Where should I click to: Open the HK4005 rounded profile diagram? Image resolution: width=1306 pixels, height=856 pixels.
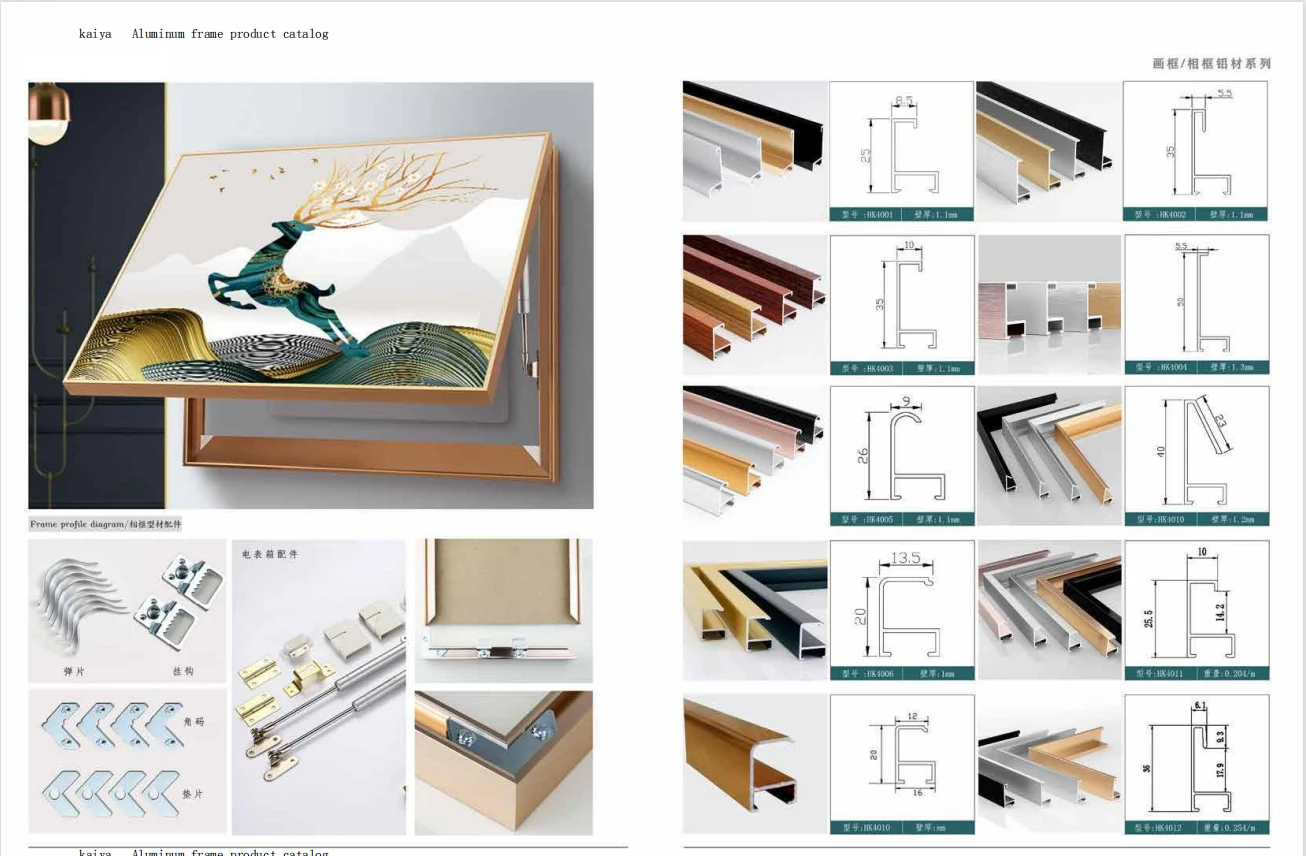click(901, 449)
